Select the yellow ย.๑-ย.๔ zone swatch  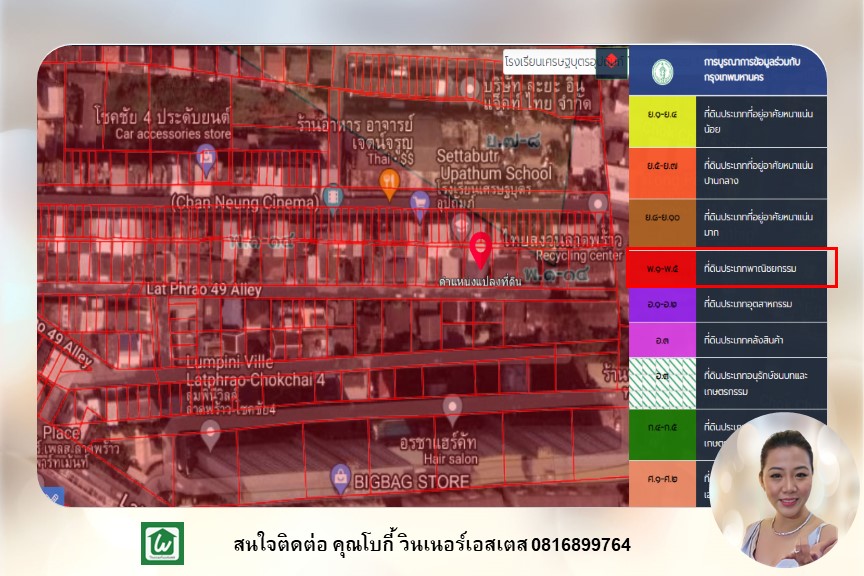(661, 121)
